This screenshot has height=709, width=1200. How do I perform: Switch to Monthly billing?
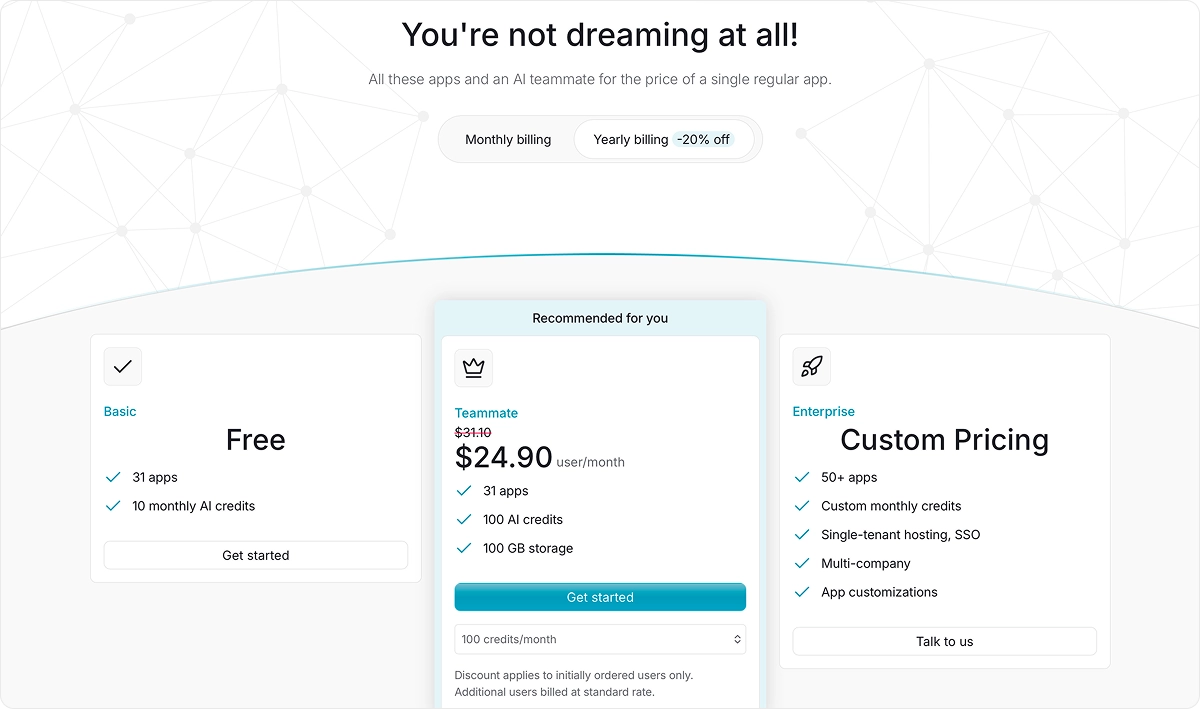[508, 139]
